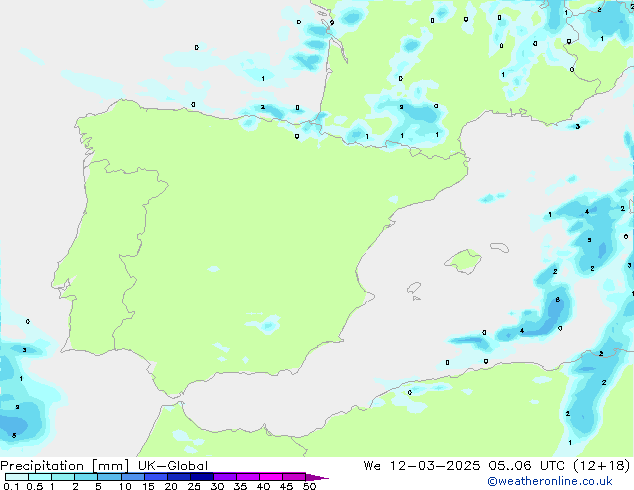Click the '50' legend scale label
Viewport: 634px width, 490px height.
309,486
